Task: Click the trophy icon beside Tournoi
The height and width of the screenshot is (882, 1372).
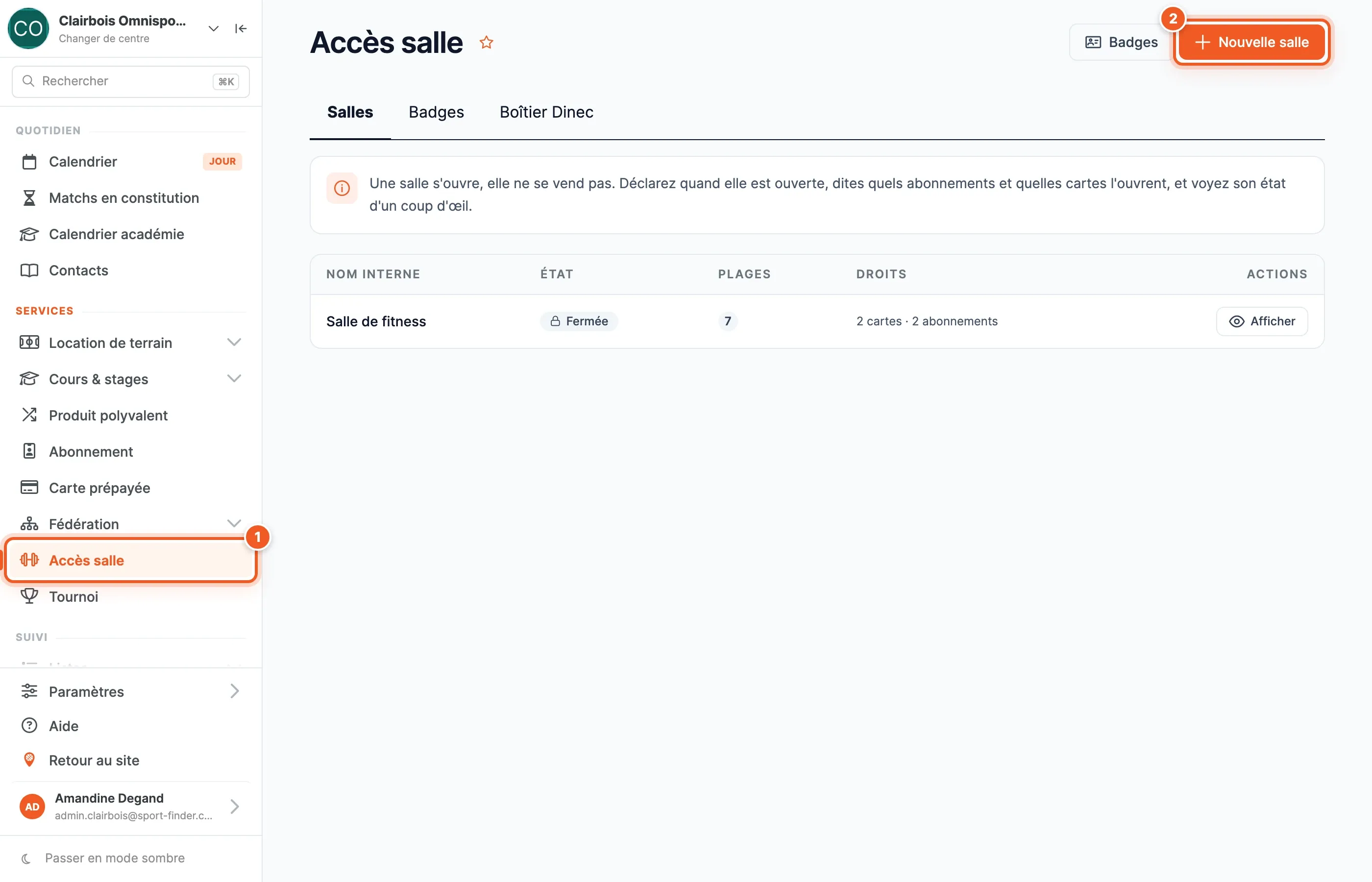Action: [x=29, y=596]
